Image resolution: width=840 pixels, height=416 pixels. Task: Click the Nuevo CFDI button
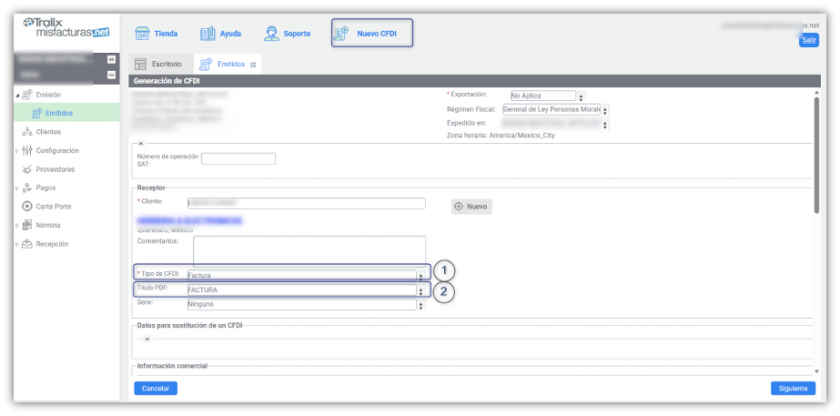pos(371,33)
